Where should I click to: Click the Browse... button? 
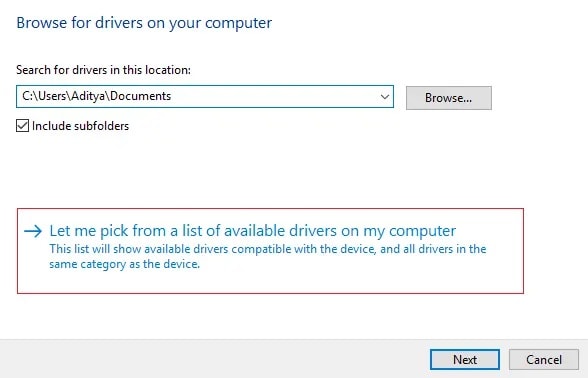tap(448, 98)
